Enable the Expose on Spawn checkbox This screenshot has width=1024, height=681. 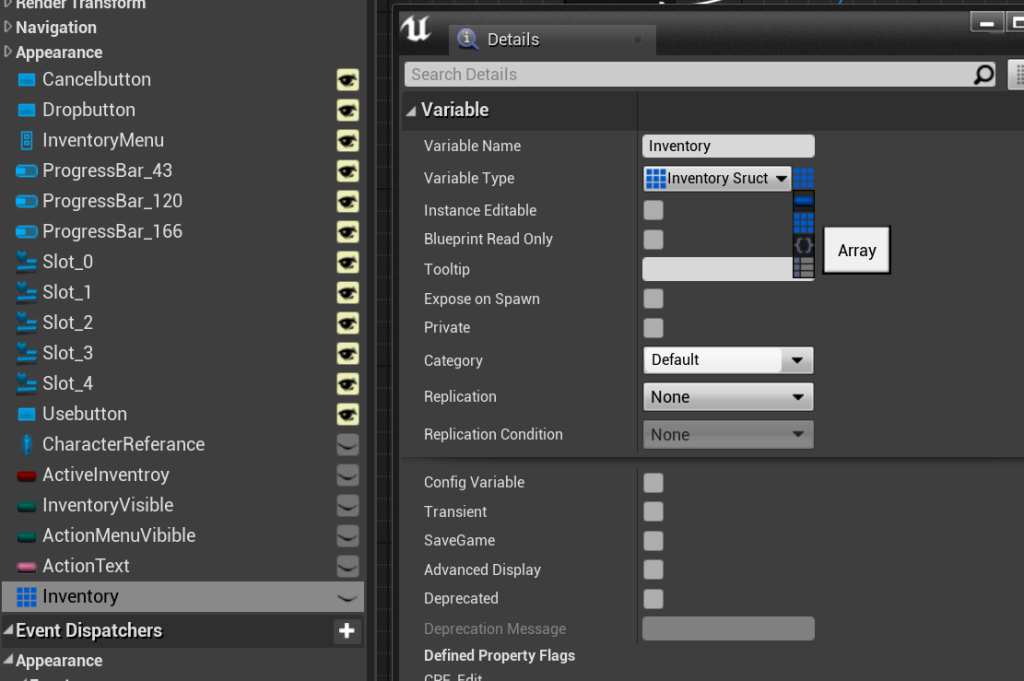pos(653,299)
